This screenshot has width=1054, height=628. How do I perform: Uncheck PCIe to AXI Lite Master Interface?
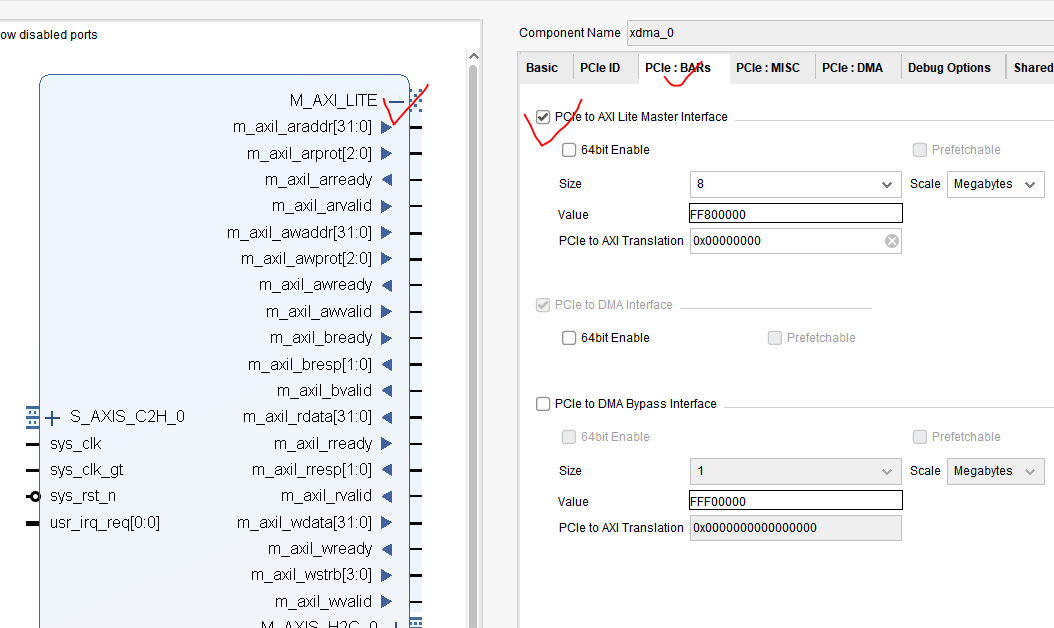click(543, 116)
